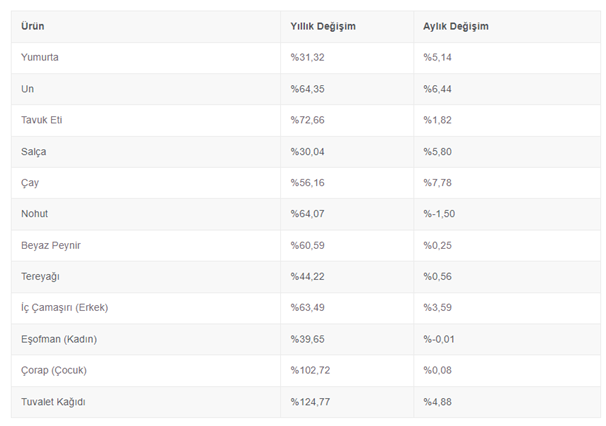
Task: Click the Ürün column header
Action: (x=32, y=25)
